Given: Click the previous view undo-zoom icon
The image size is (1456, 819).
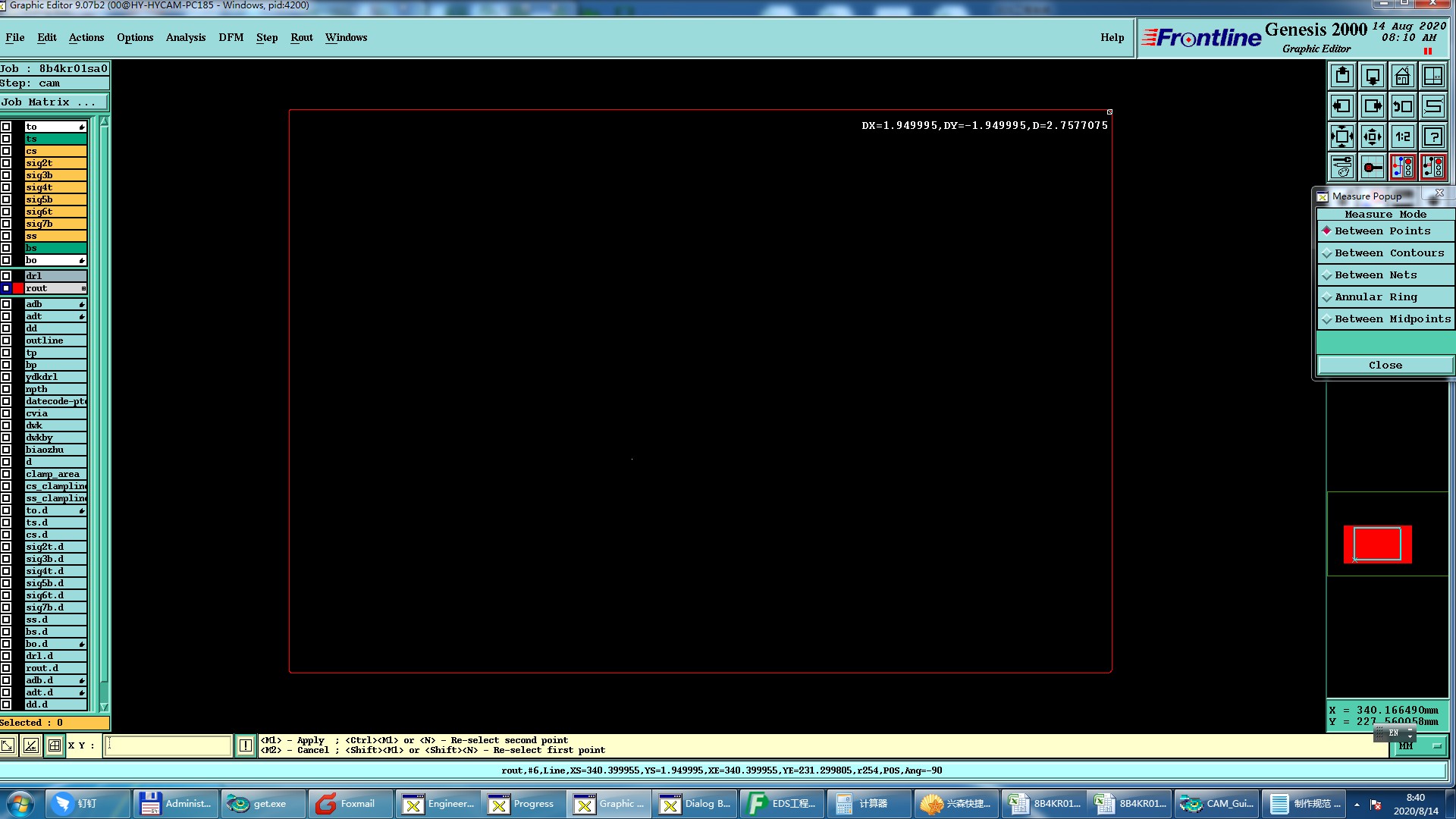Looking at the screenshot, I should (1402, 106).
